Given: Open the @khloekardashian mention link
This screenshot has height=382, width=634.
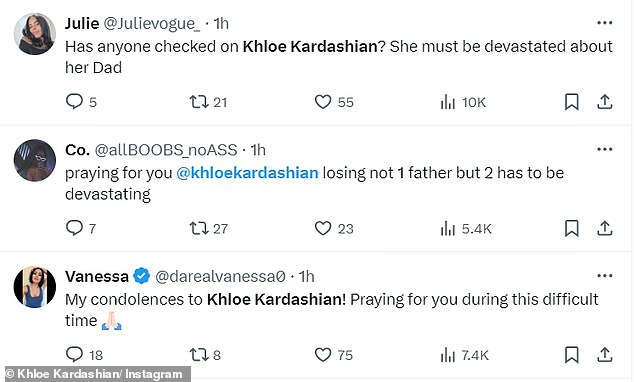Looking at the screenshot, I should tap(247, 173).
